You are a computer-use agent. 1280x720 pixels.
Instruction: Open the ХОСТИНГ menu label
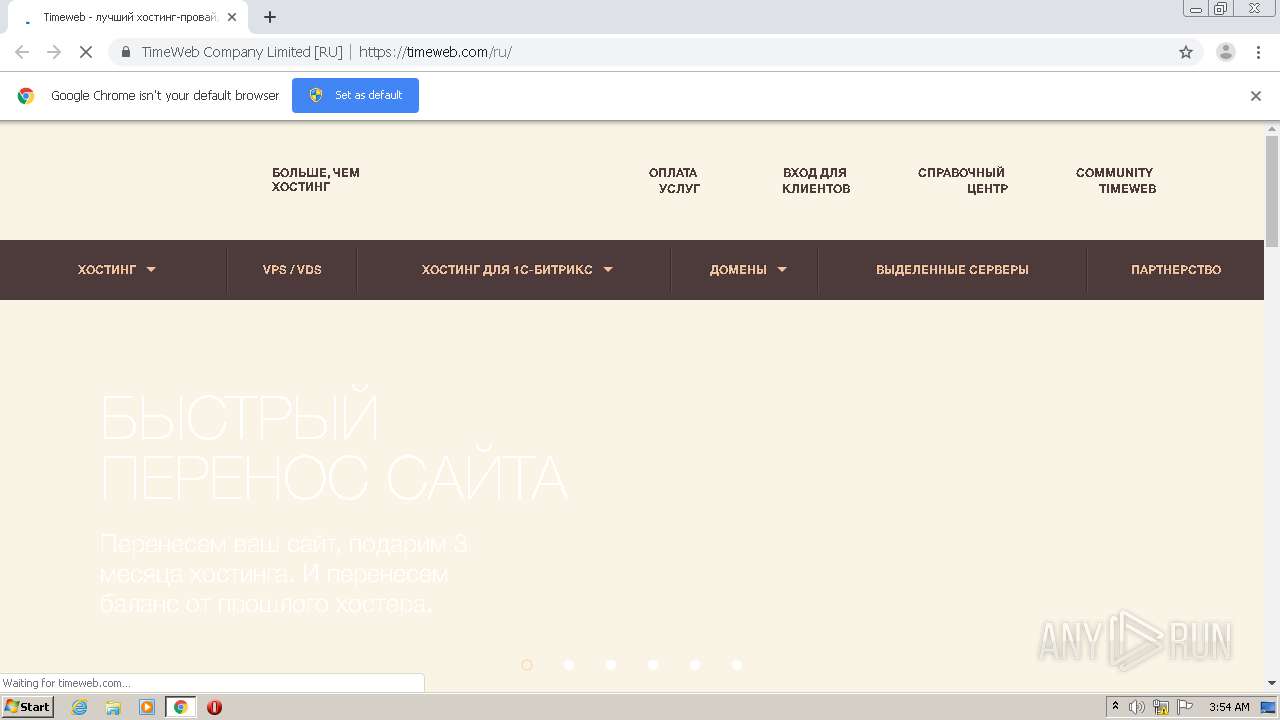point(107,270)
